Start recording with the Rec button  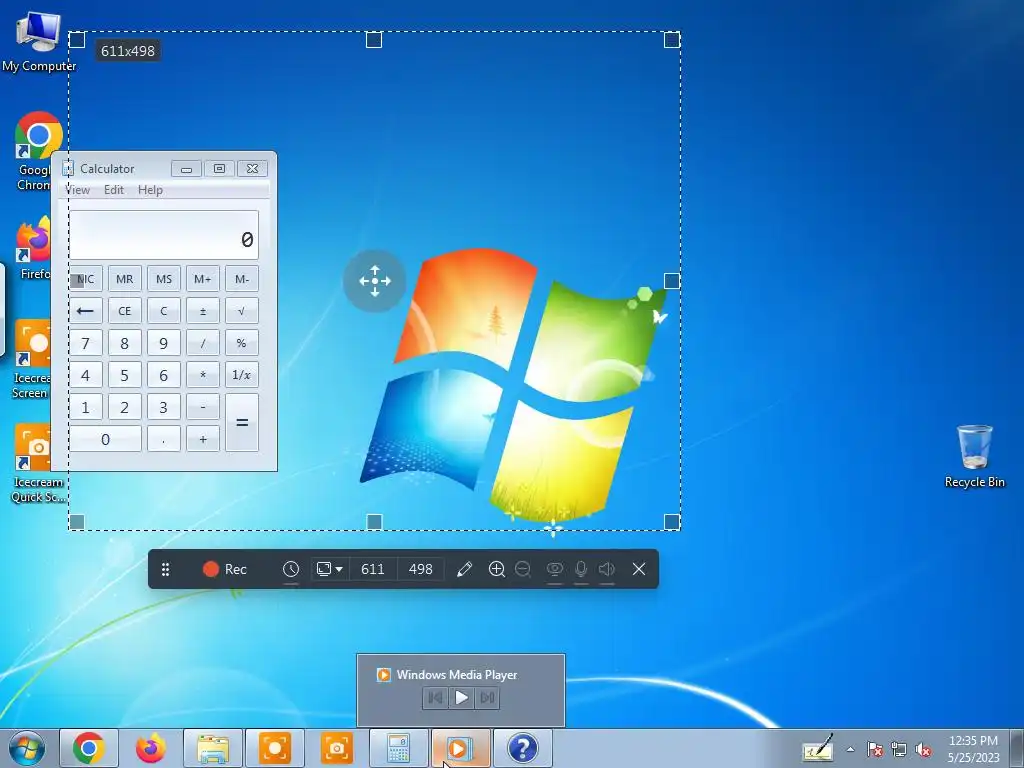(225, 569)
